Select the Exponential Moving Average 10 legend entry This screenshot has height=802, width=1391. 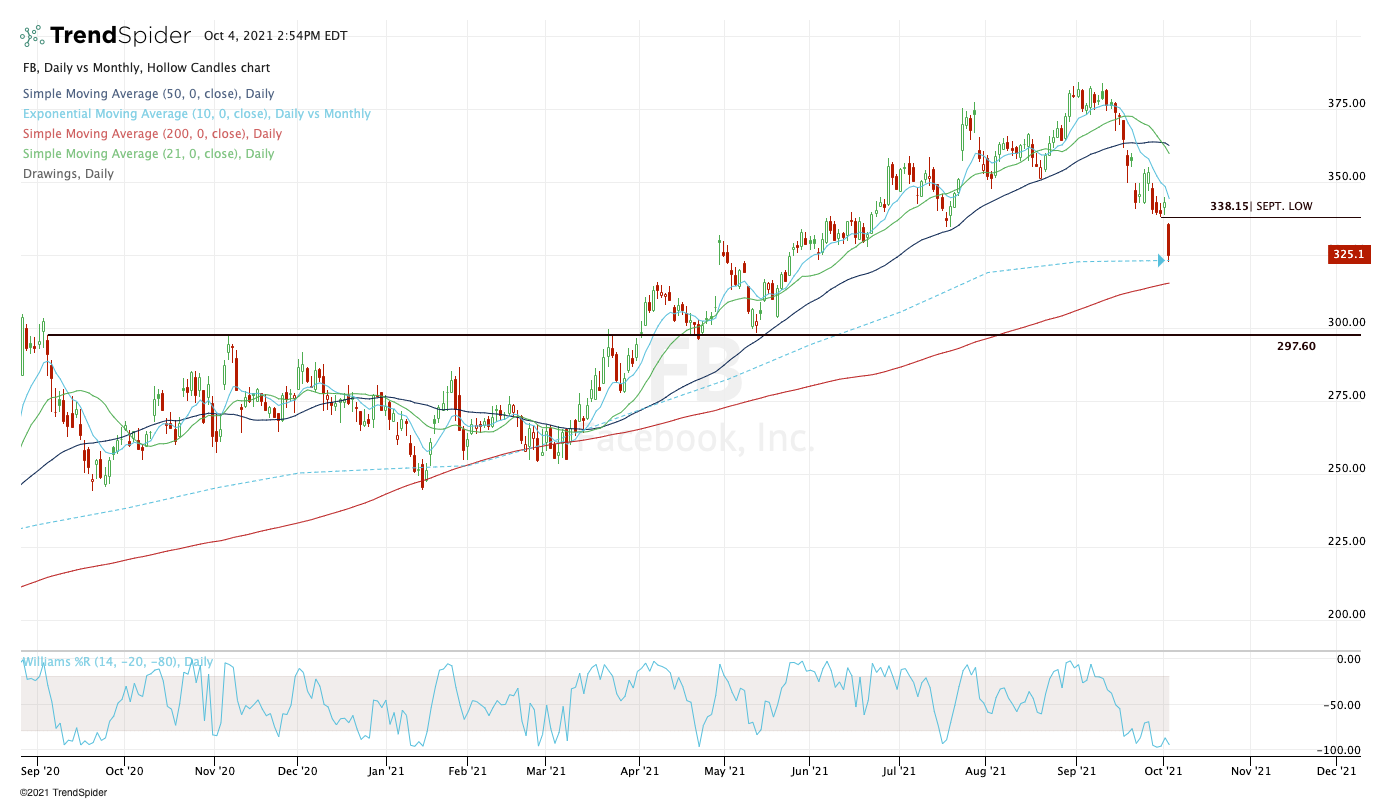[x=196, y=114]
